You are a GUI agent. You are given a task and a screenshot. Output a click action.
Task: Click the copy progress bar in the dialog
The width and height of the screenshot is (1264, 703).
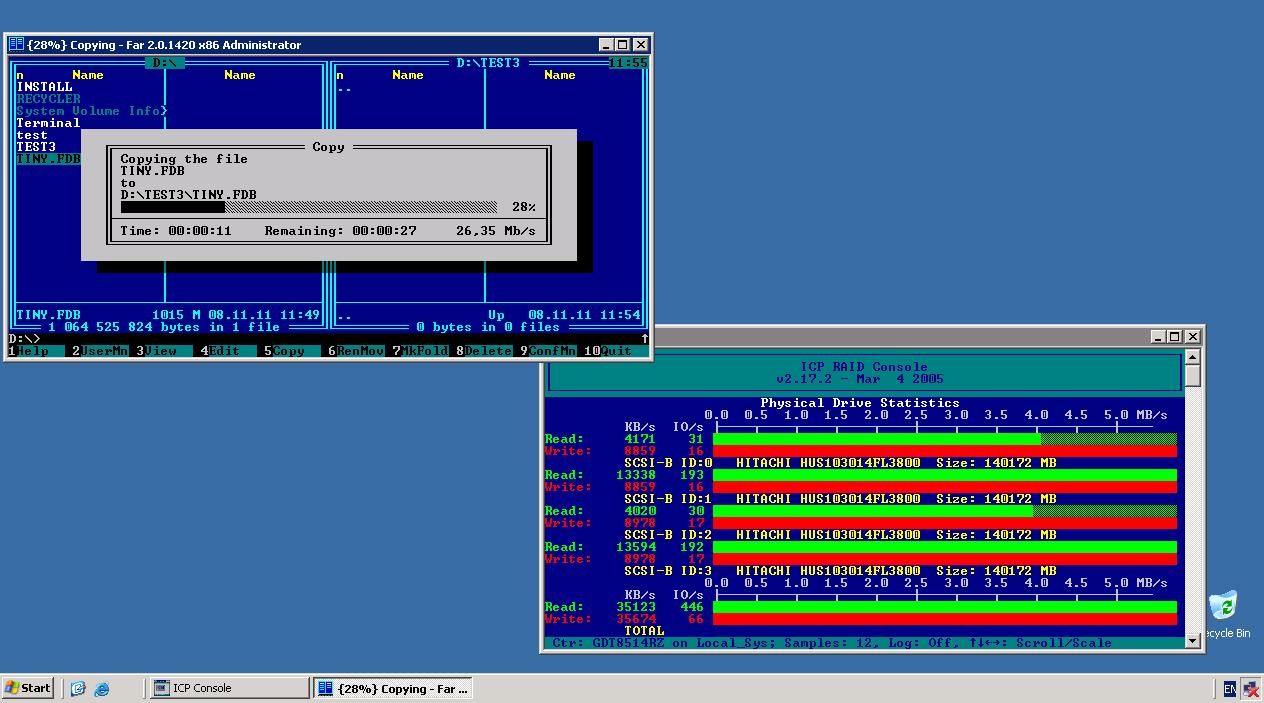point(309,207)
